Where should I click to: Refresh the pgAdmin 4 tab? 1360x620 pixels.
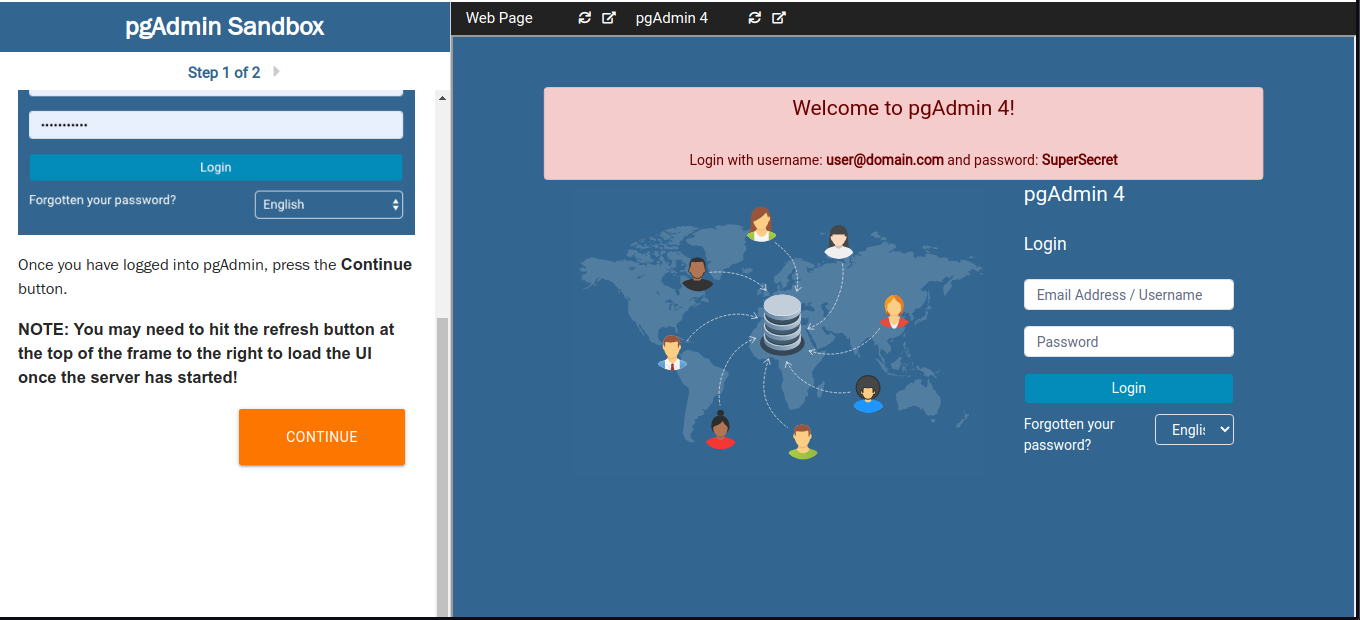pos(755,18)
